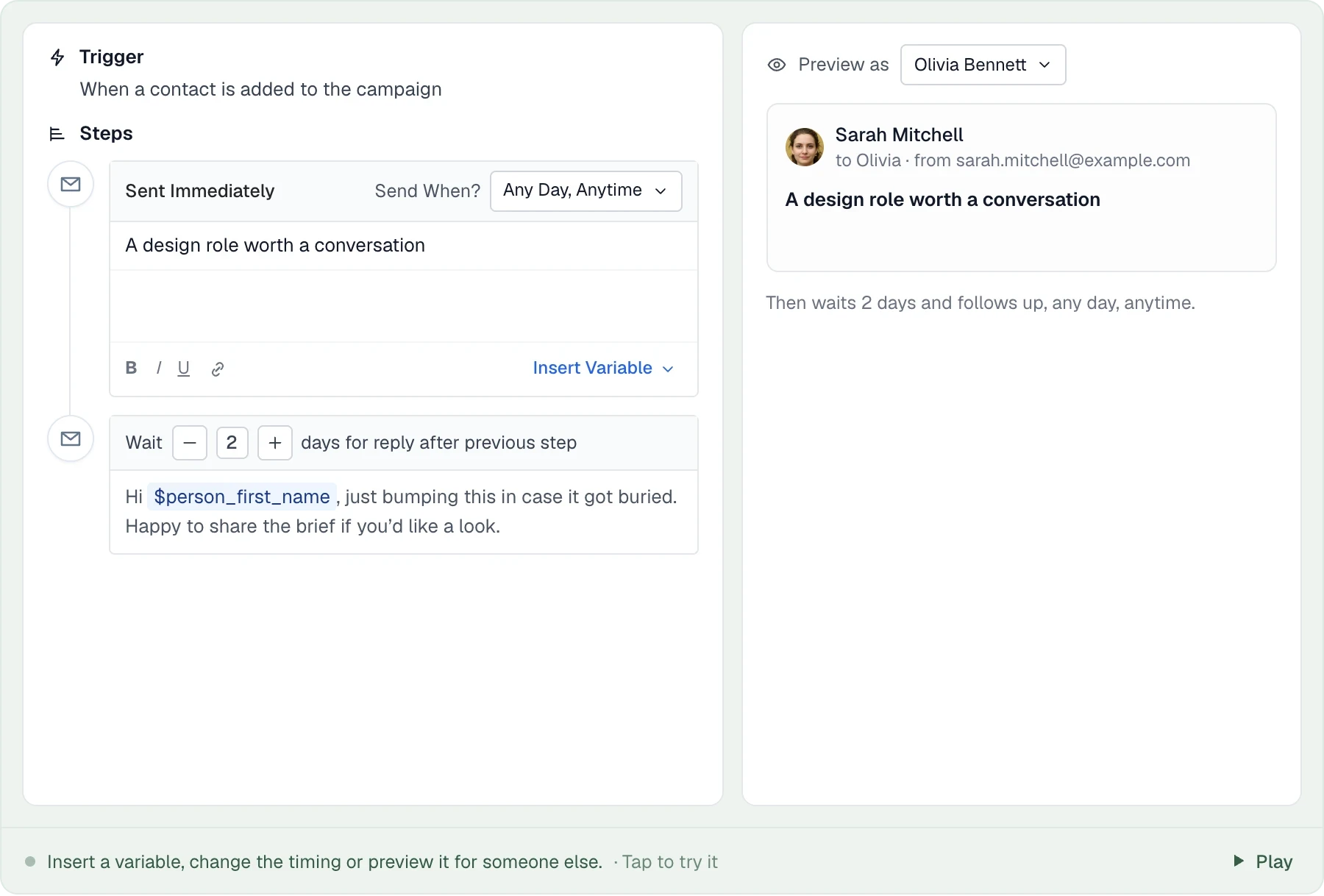This screenshot has width=1324, height=896.
Task: Click the eye icon beside Preview as
Action: click(777, 65)
